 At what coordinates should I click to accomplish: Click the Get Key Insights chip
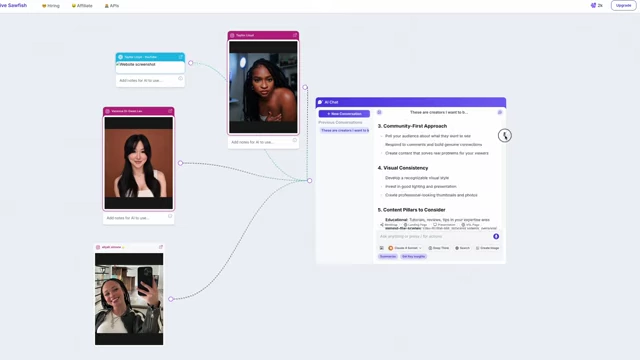pyautogui.click(x=413, y=256)
